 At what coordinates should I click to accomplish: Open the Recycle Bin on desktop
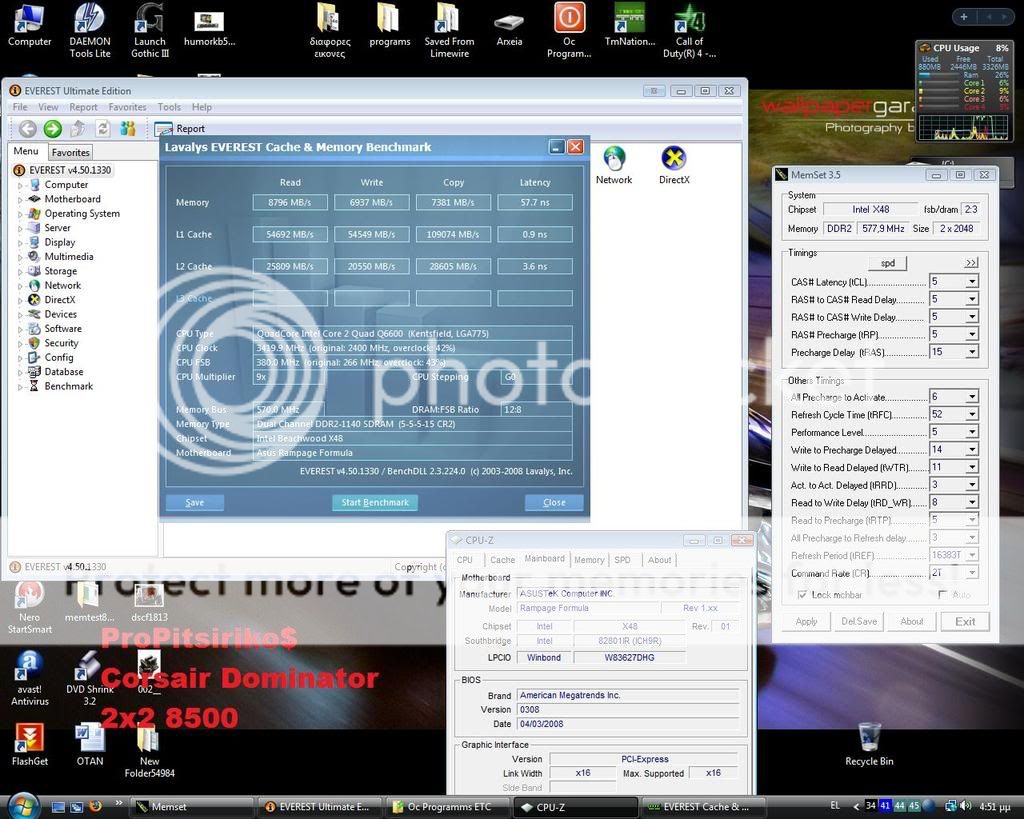(x=869, y=738)
